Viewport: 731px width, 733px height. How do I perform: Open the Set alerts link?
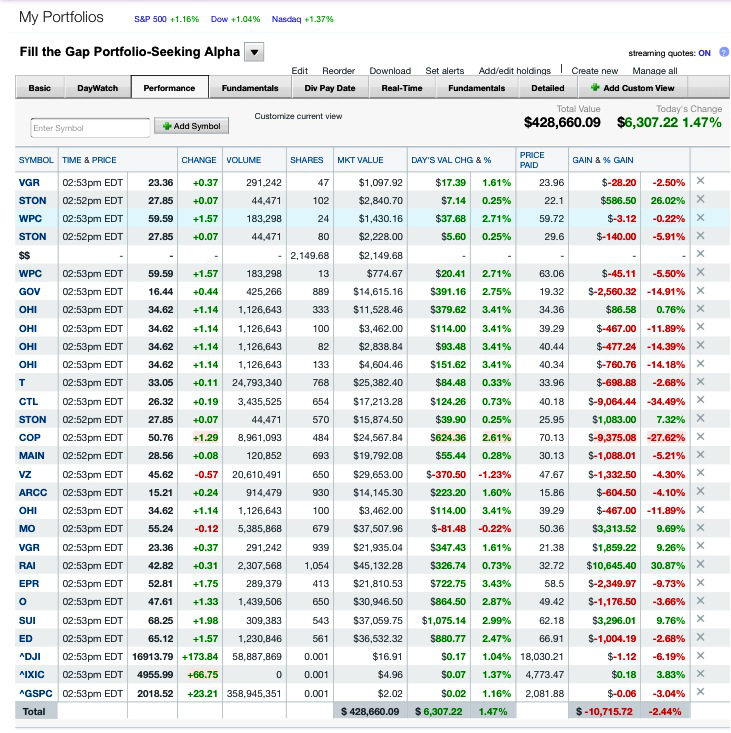444,71
